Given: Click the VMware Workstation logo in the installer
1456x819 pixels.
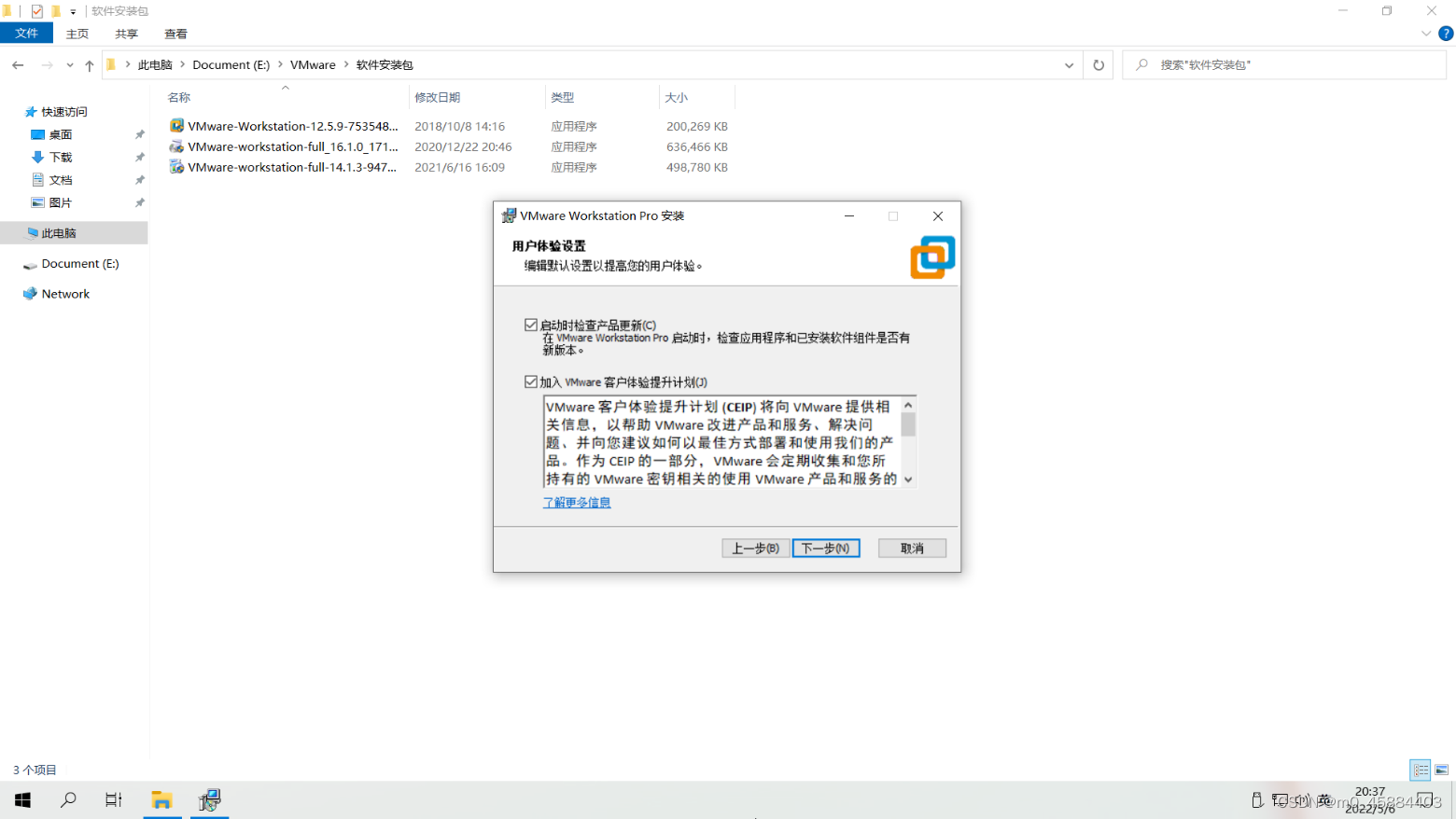Looking at the screenshot, I should click(932, 257).
